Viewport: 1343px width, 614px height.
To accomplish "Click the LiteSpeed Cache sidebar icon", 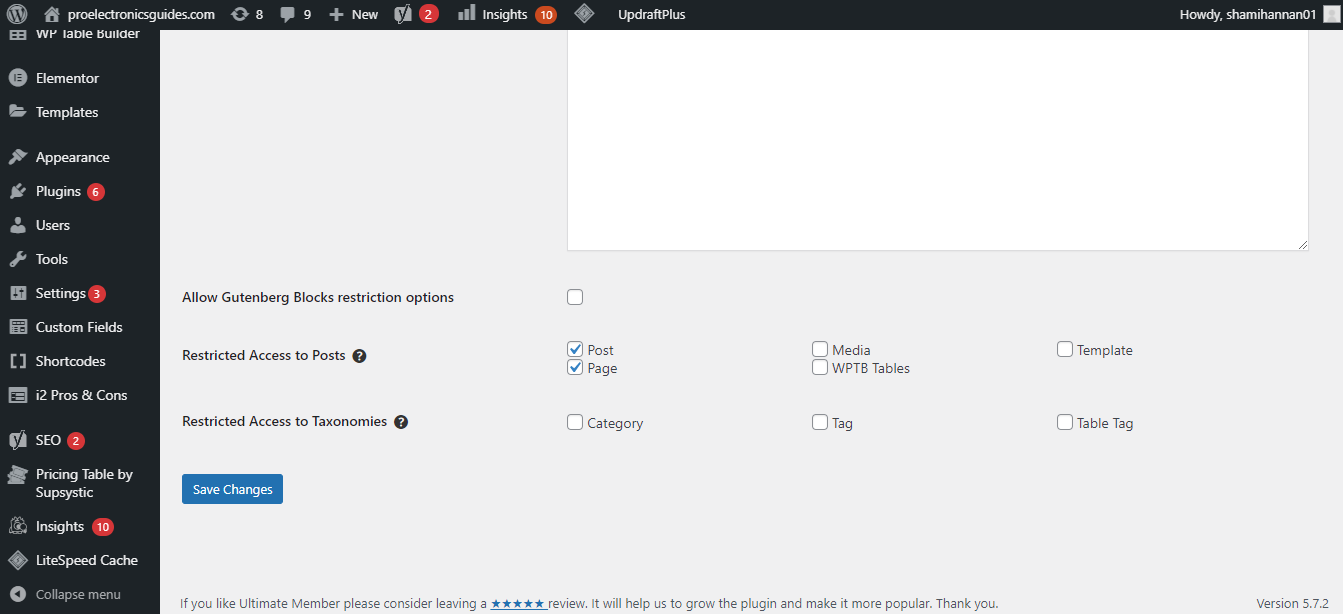I will 17,560.
